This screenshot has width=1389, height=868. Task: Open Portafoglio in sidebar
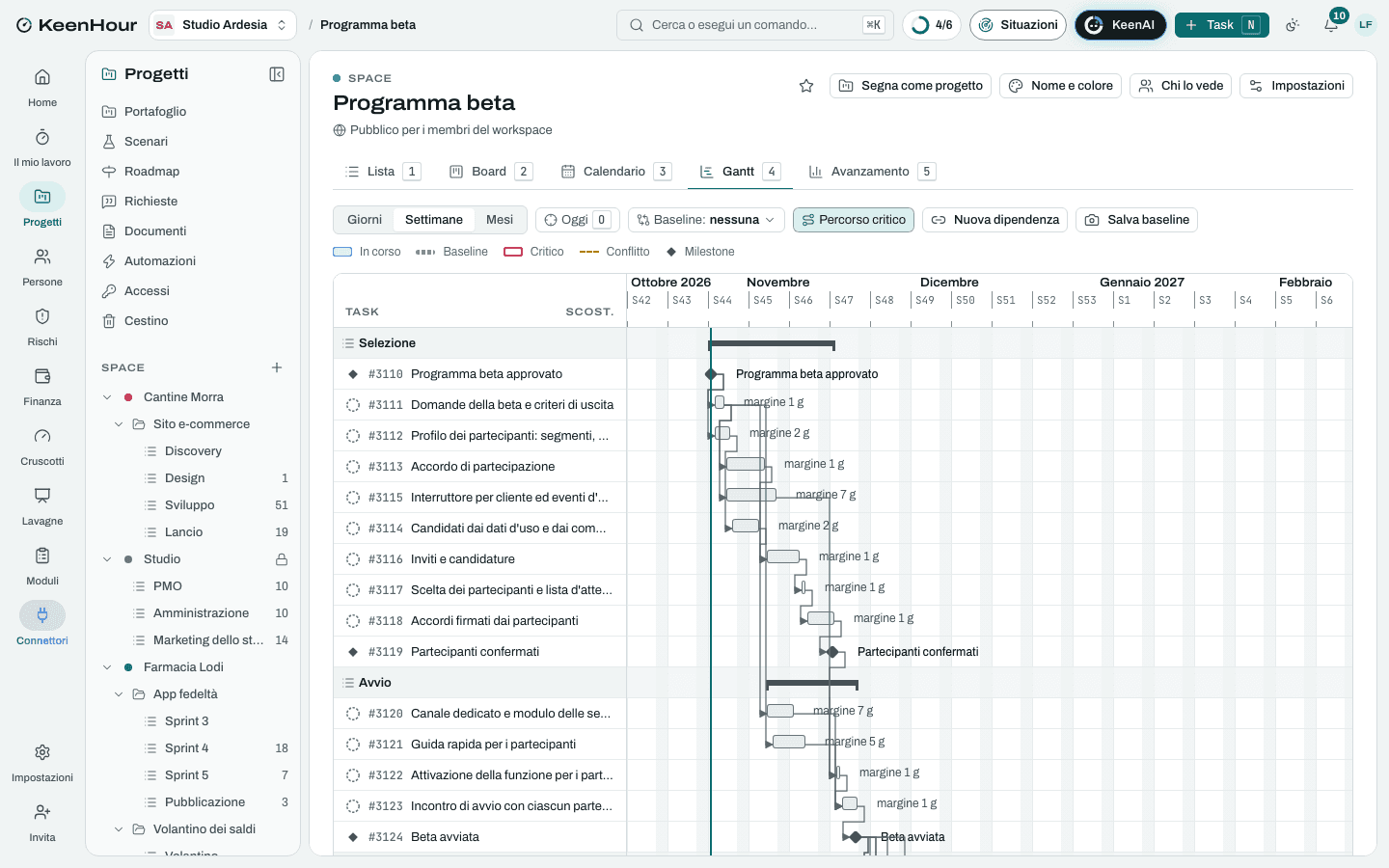click(193, 112)
